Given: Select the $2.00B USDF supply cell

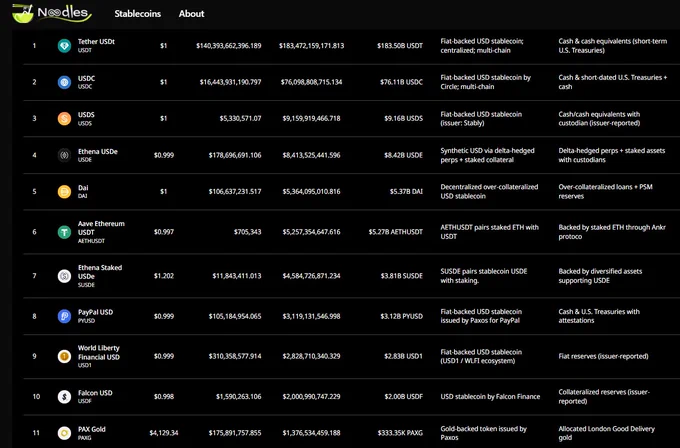Looking at the screenshot, I should pos(403,396).
